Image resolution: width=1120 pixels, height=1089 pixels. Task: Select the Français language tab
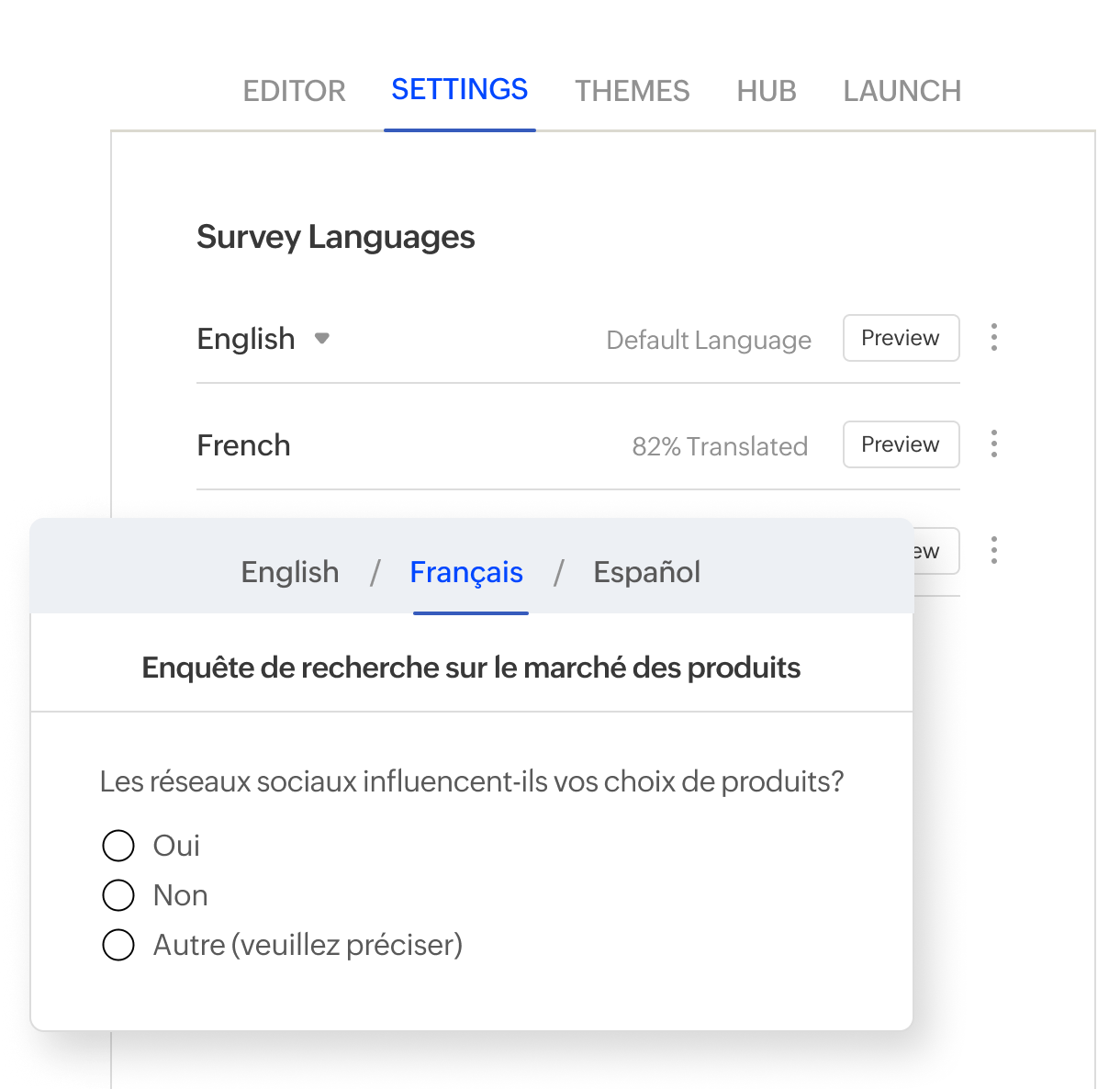pyautogui.click(x=466, y=572)
